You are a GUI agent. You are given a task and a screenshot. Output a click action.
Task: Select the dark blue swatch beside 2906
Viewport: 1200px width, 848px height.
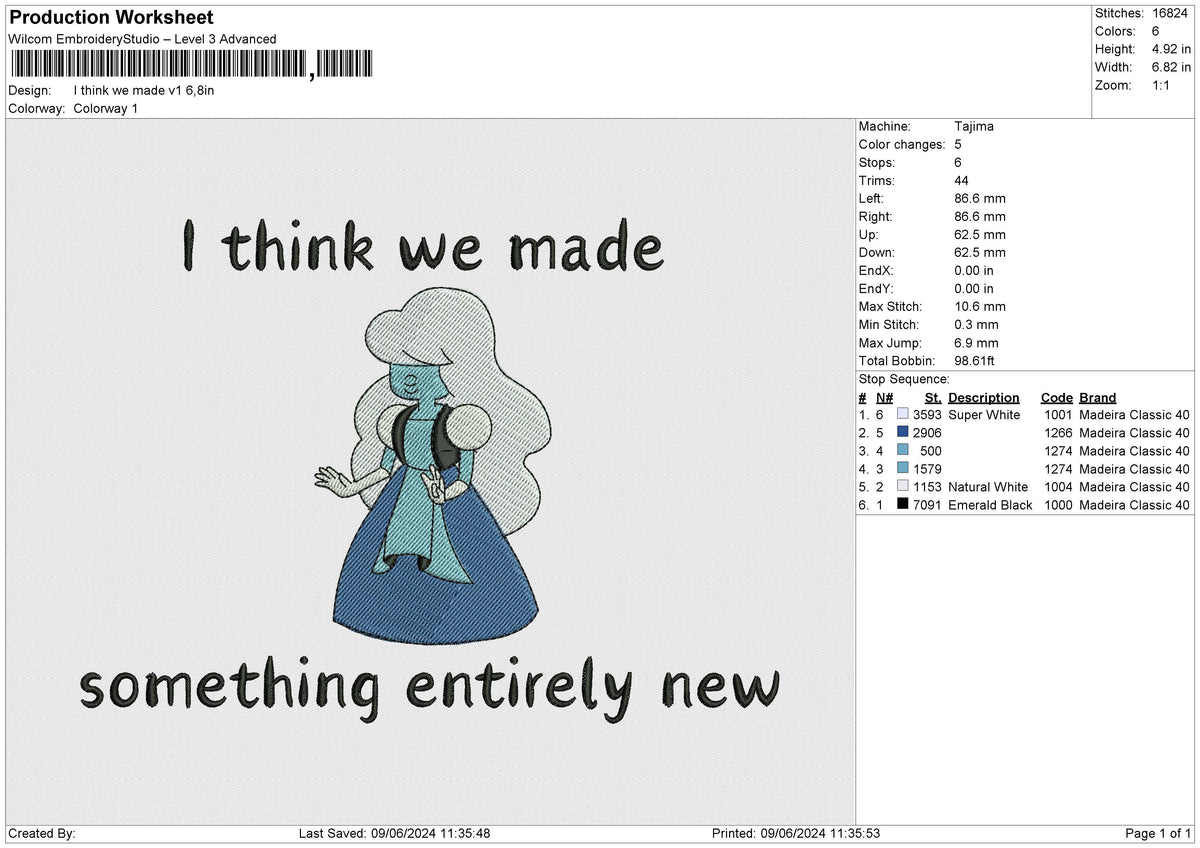903,433
